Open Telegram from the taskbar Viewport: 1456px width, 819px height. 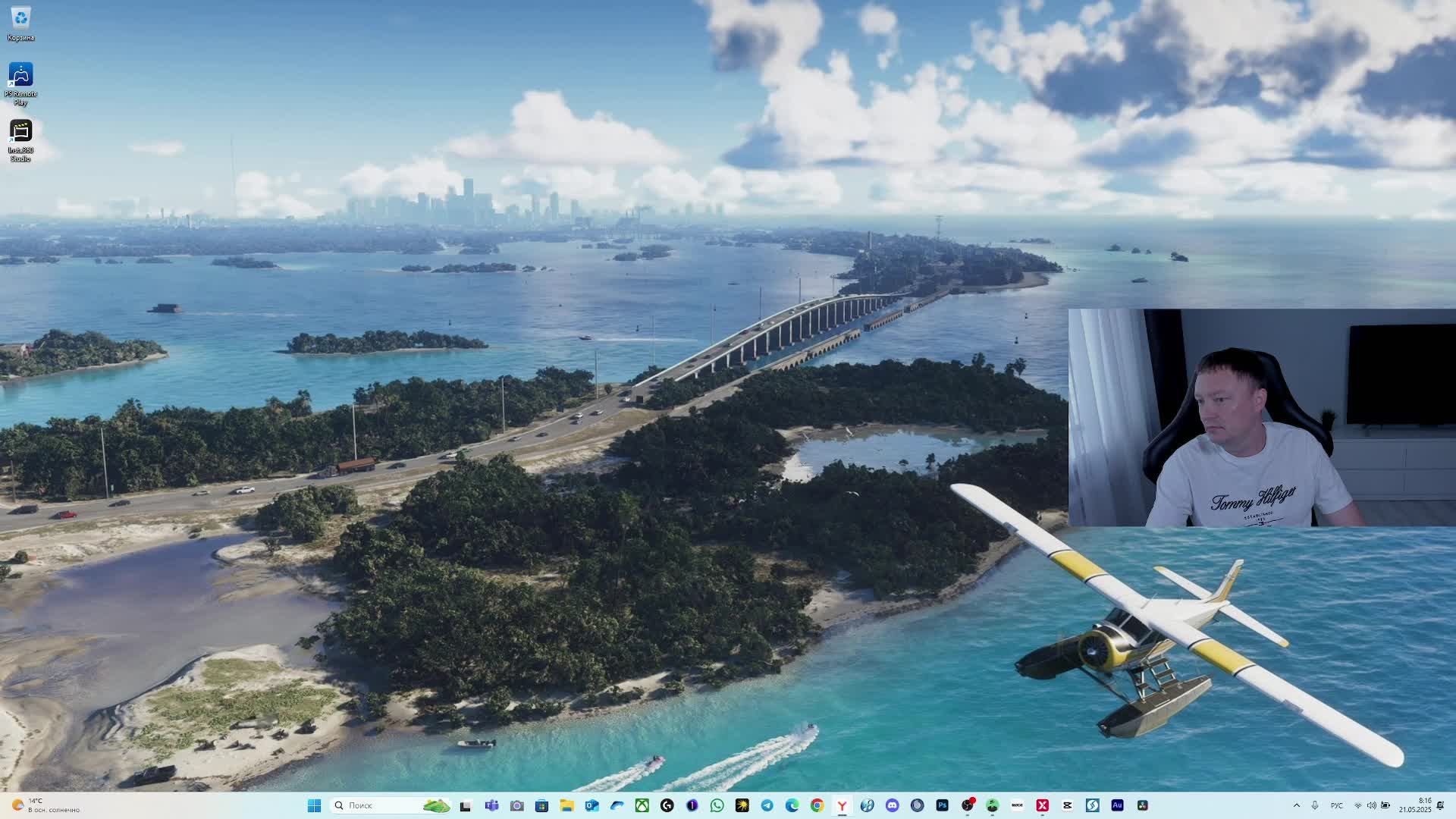pos(767,805)
